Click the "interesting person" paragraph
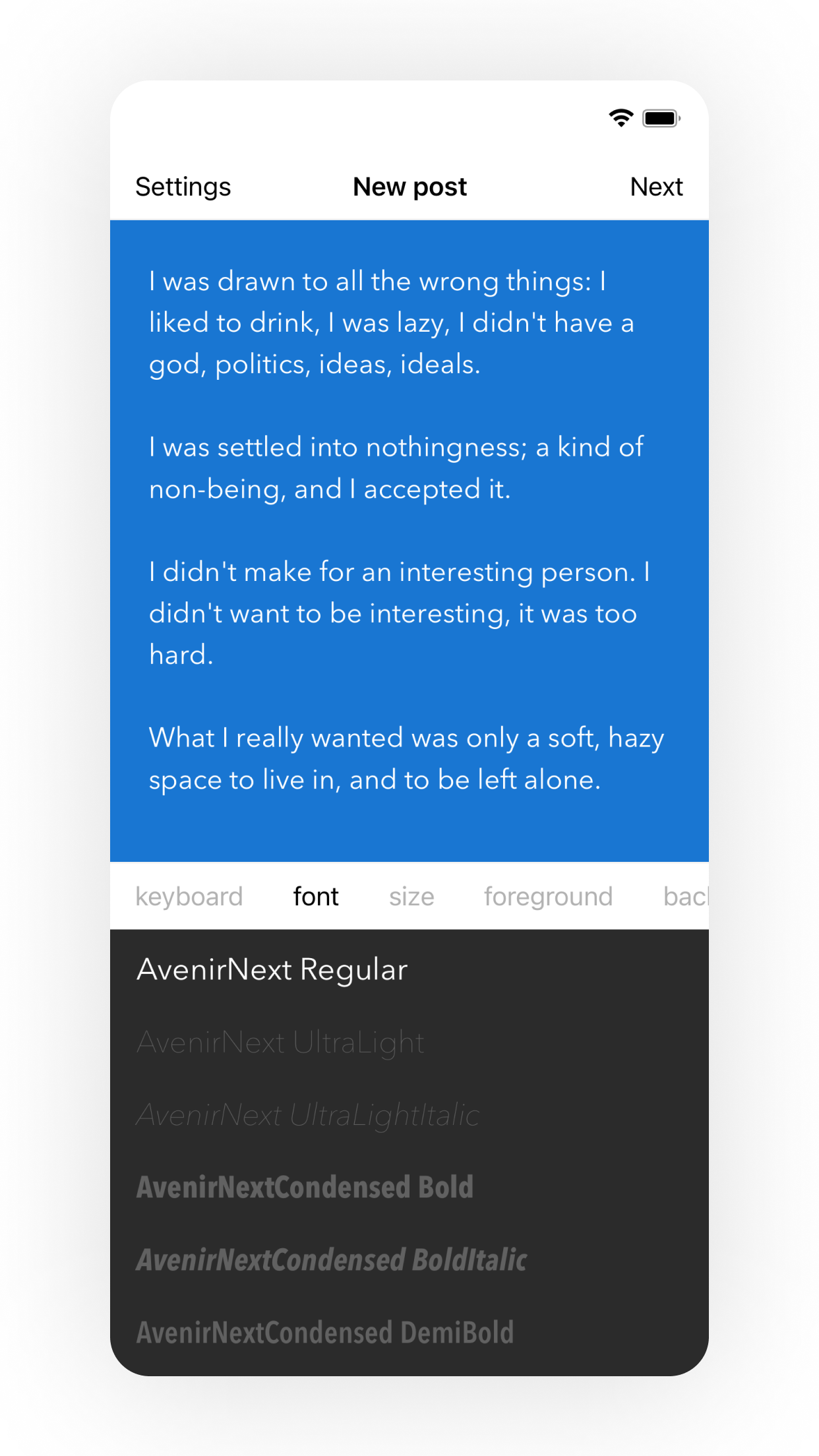The height and width of the screenshot is (1456, 819). tap(399, 613)
